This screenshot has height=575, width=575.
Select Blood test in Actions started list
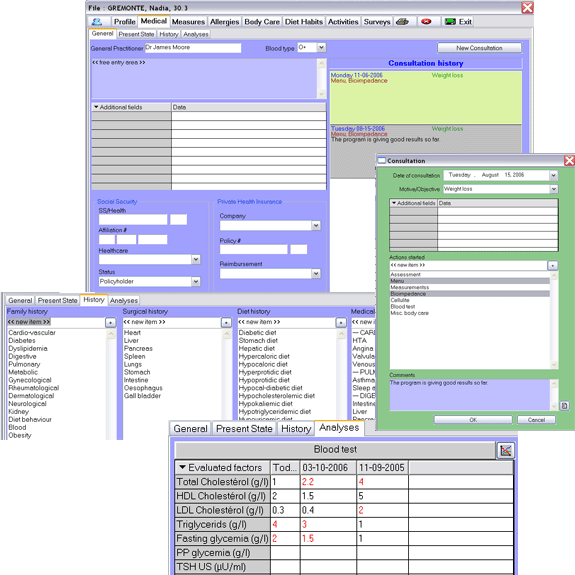pyautogui.click(x=403, y=307)
